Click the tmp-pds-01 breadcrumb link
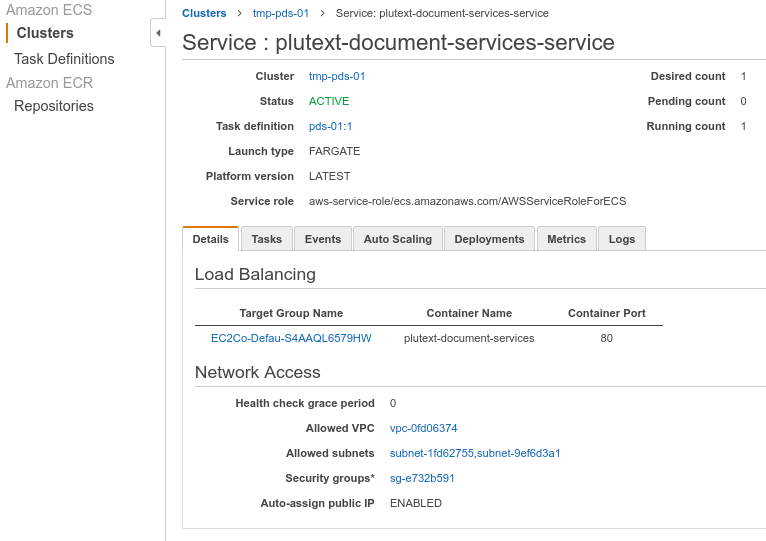This screenshot has height=541, width=766. coord(281,13)
